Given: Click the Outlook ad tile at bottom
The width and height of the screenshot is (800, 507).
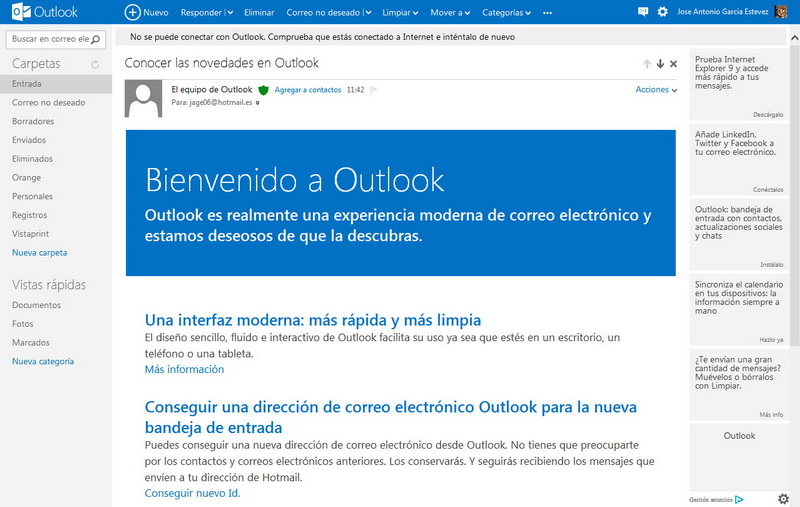Looking at the screenshot, I should (x=739, y=457).
